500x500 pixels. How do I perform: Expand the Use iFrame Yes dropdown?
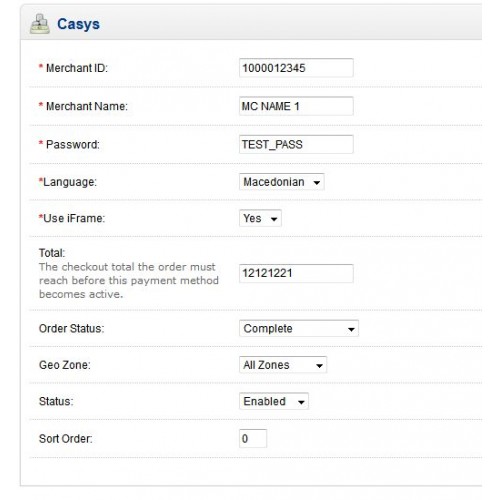[x=260, y=218]
